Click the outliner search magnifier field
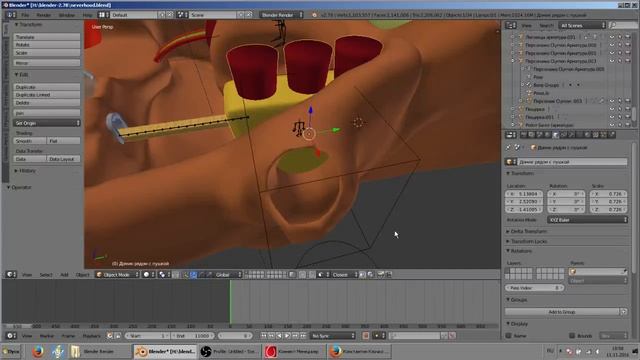 coord(622,25)
